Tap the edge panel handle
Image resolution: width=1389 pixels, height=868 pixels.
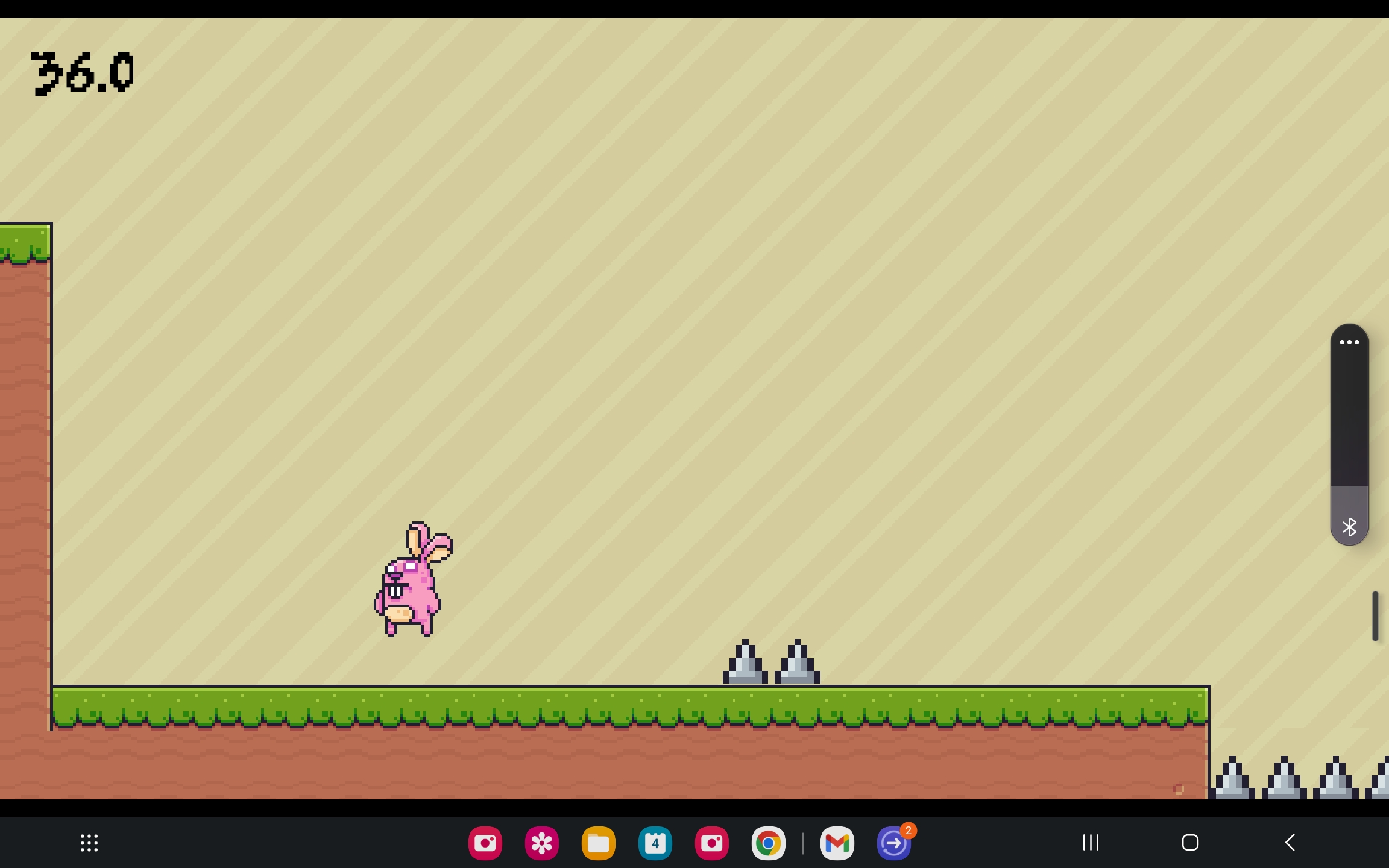[1375, 615]
